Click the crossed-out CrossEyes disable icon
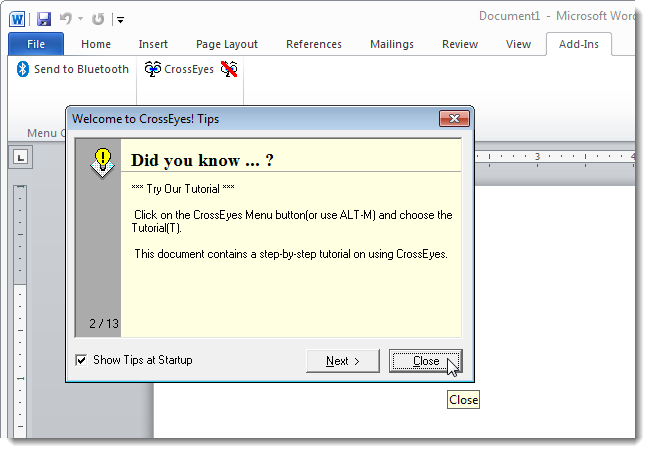The height and width of the screenshot is (453, 650). point(229,69)
